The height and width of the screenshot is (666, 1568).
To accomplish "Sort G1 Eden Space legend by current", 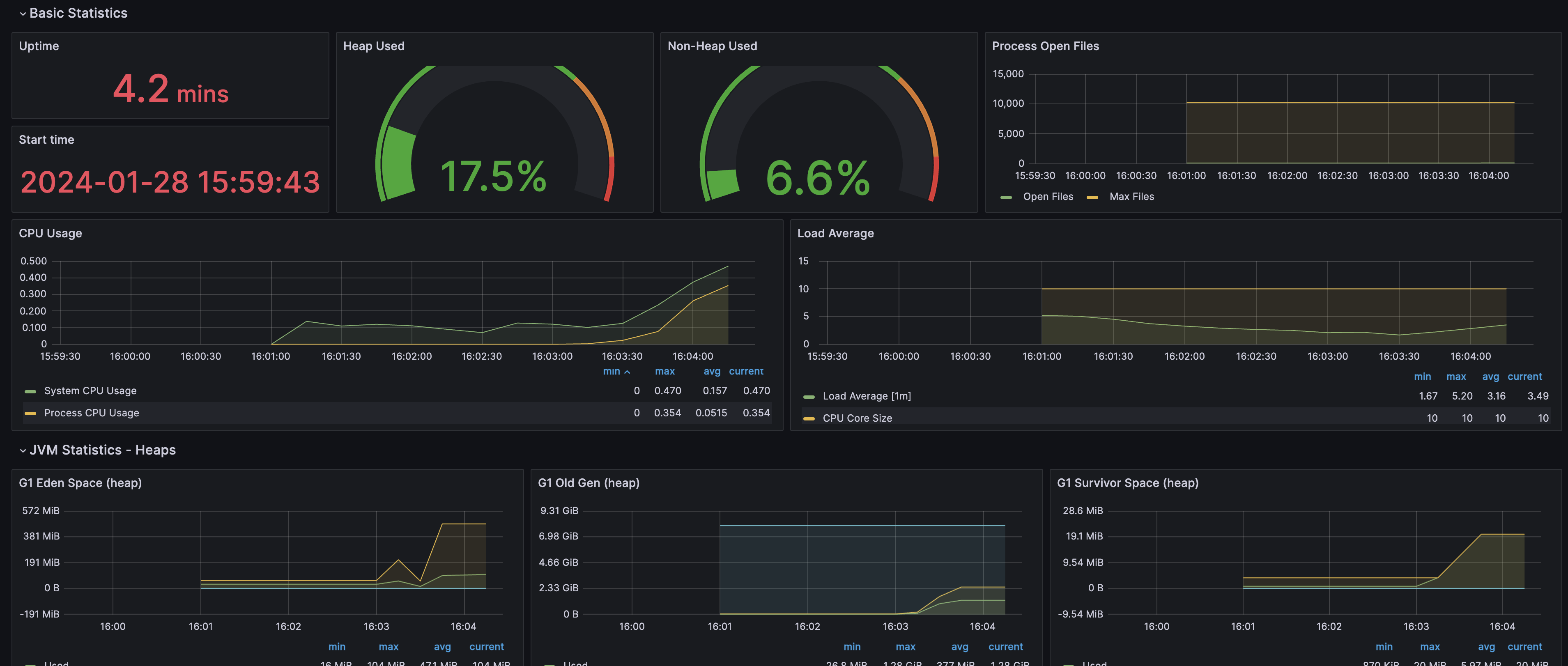I will 486,647.
